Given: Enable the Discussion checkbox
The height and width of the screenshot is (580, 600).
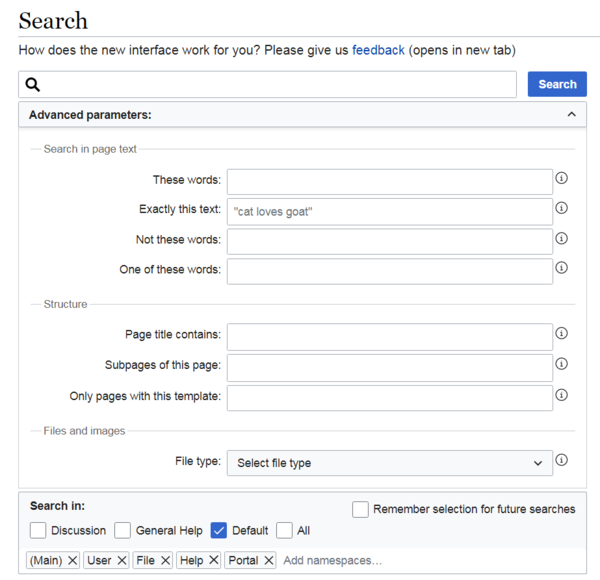Looking at the screenshot, I should 38,531.
